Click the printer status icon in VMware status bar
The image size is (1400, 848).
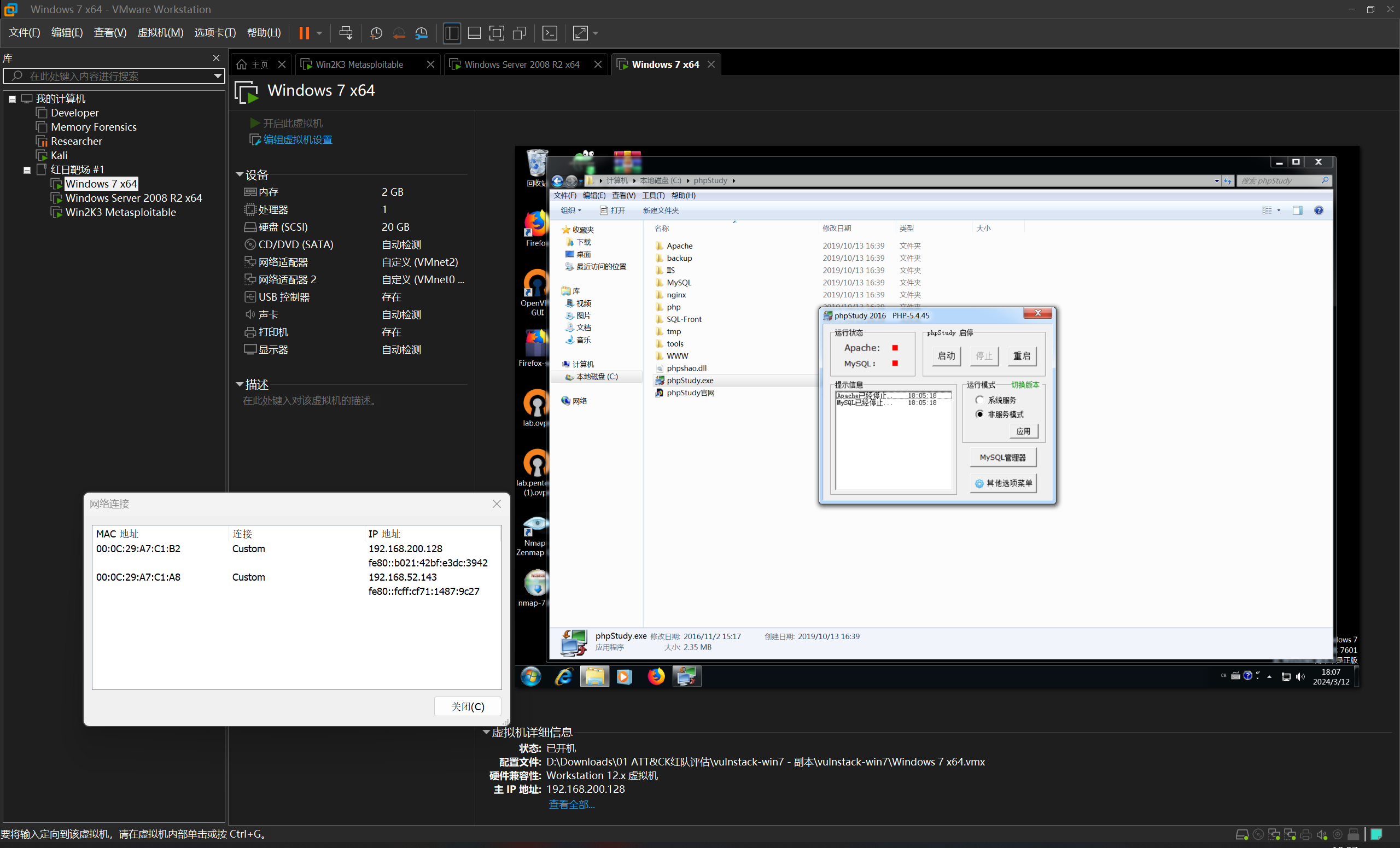coord(1306,834)
